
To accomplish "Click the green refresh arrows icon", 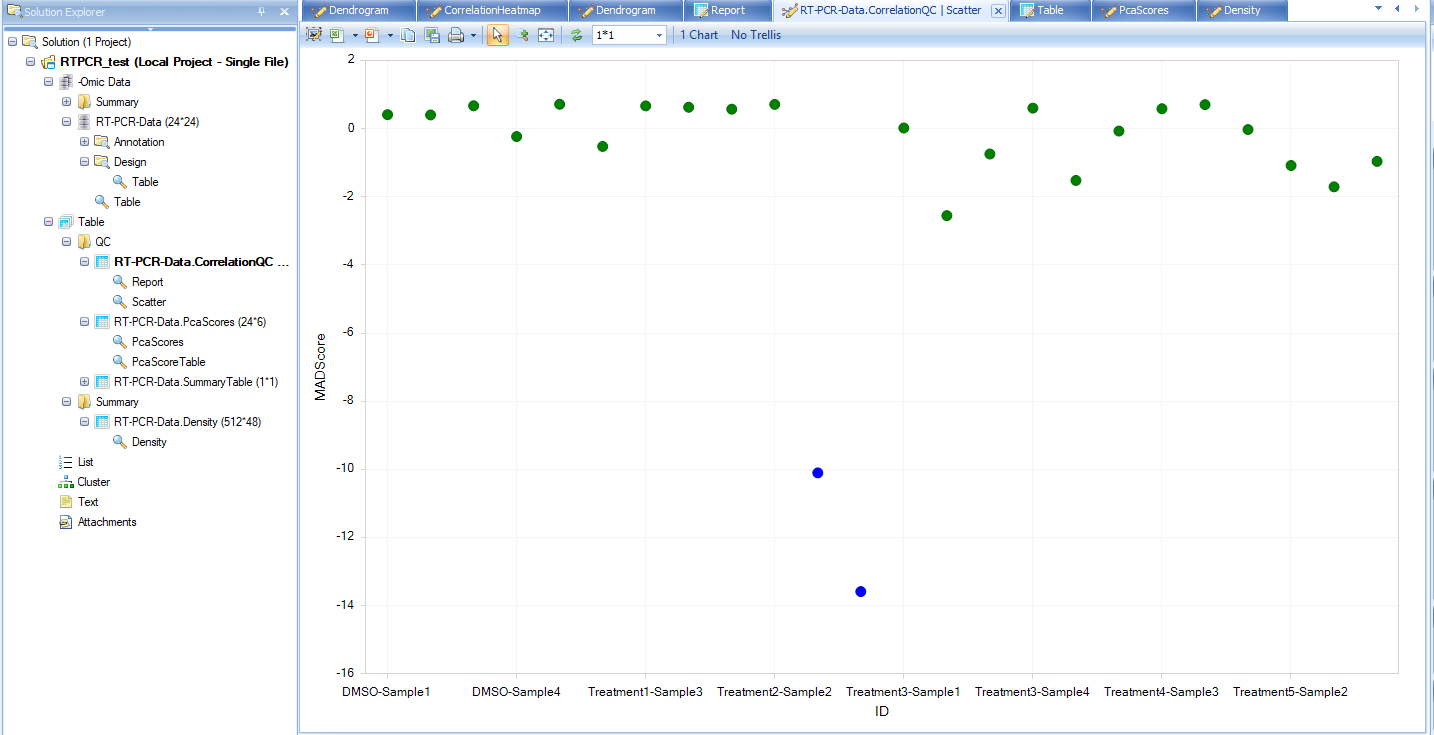I will 576,35.
